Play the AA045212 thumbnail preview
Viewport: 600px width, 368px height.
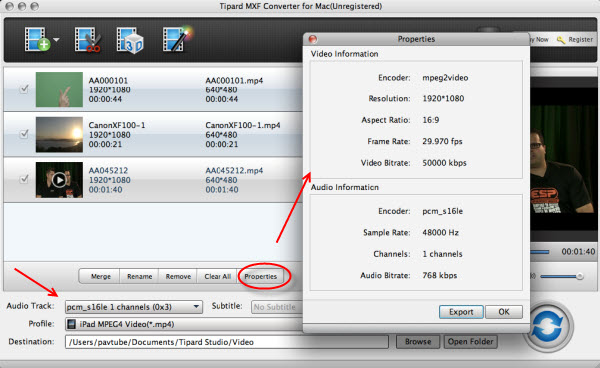click(x=59, y=180)
